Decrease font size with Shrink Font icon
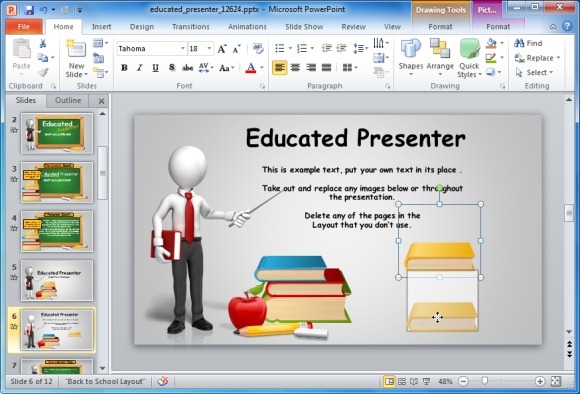 point(236,49)
